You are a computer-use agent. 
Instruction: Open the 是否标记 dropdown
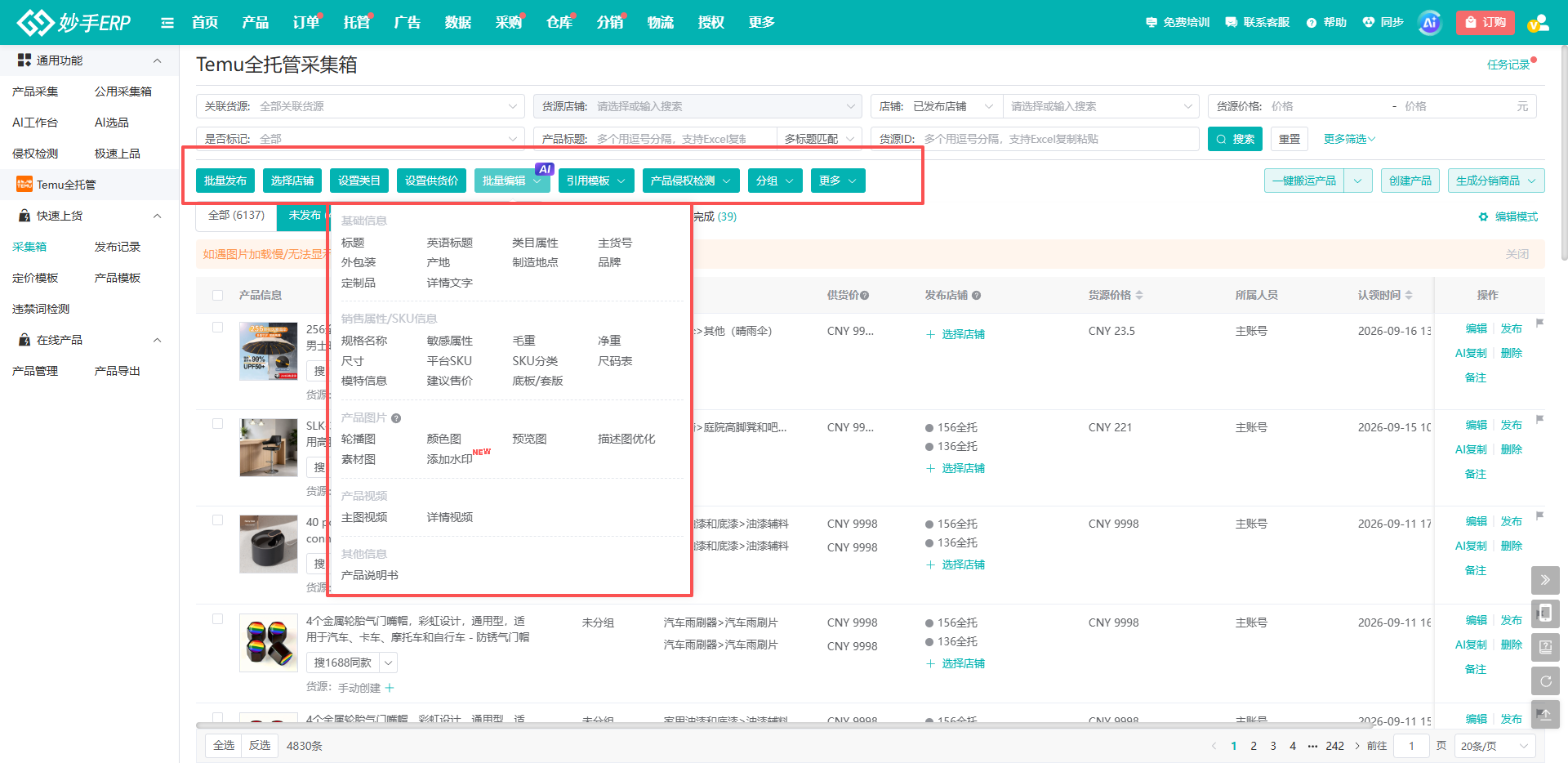(360, 139)
